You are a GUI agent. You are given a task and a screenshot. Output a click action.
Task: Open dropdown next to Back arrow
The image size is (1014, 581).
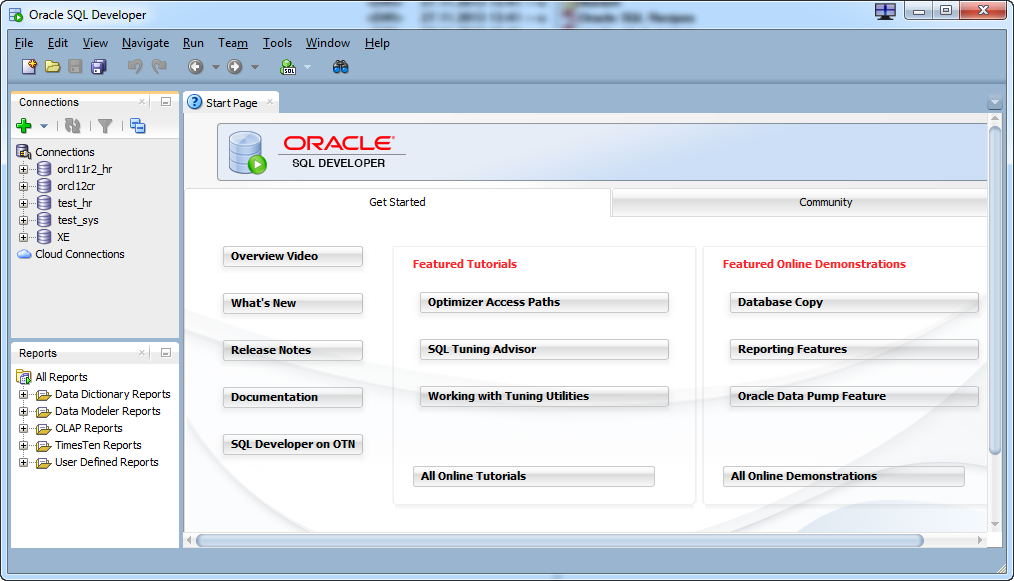click(x=216, y=67)
